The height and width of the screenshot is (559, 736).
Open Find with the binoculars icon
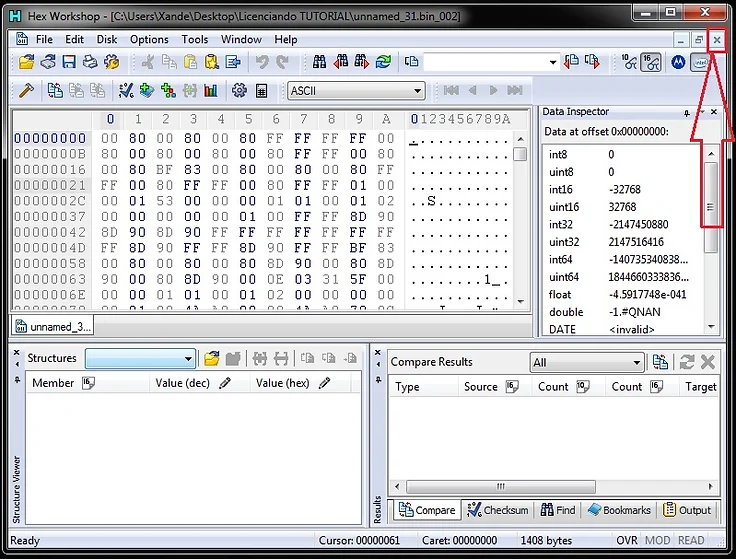coord(319,62)
